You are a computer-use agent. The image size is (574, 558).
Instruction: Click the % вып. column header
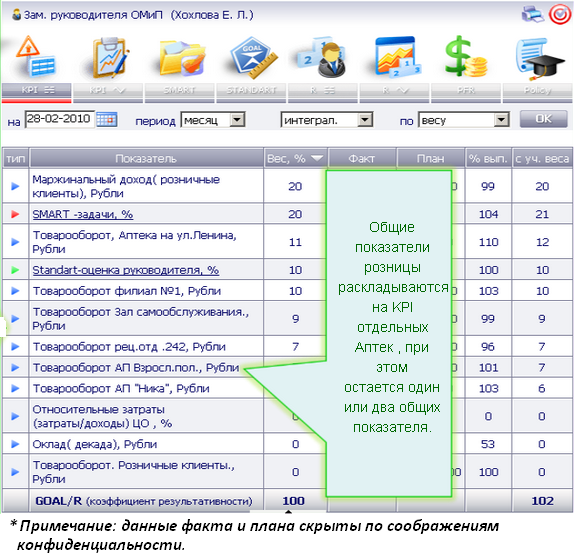(488, 158)
